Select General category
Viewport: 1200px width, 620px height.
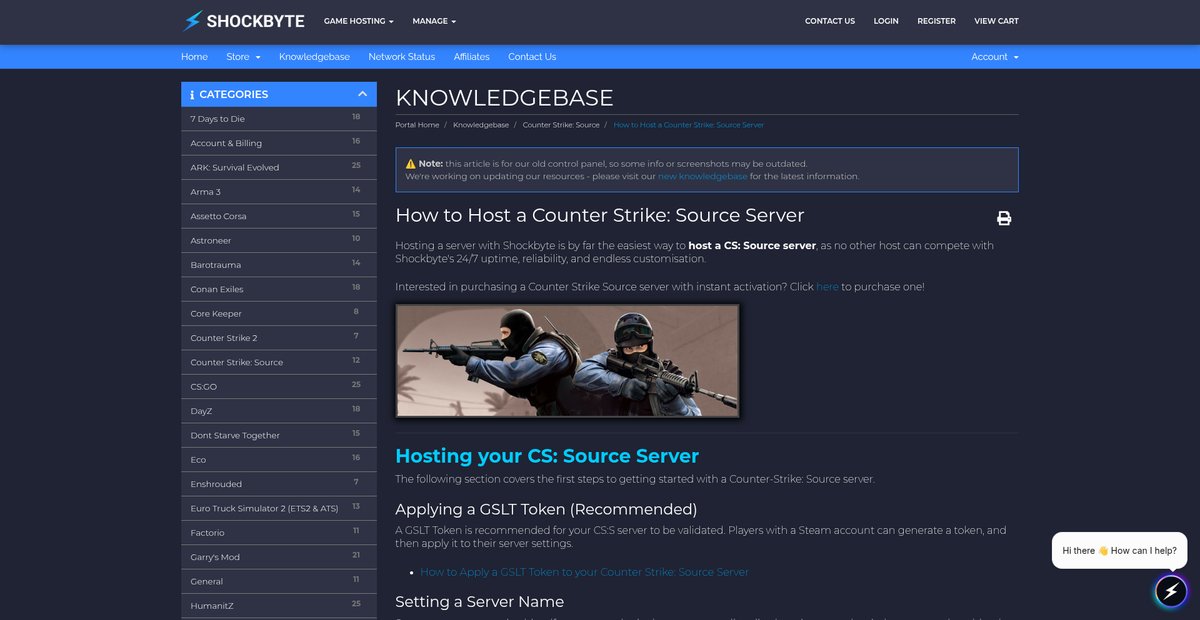coord(279,581)
